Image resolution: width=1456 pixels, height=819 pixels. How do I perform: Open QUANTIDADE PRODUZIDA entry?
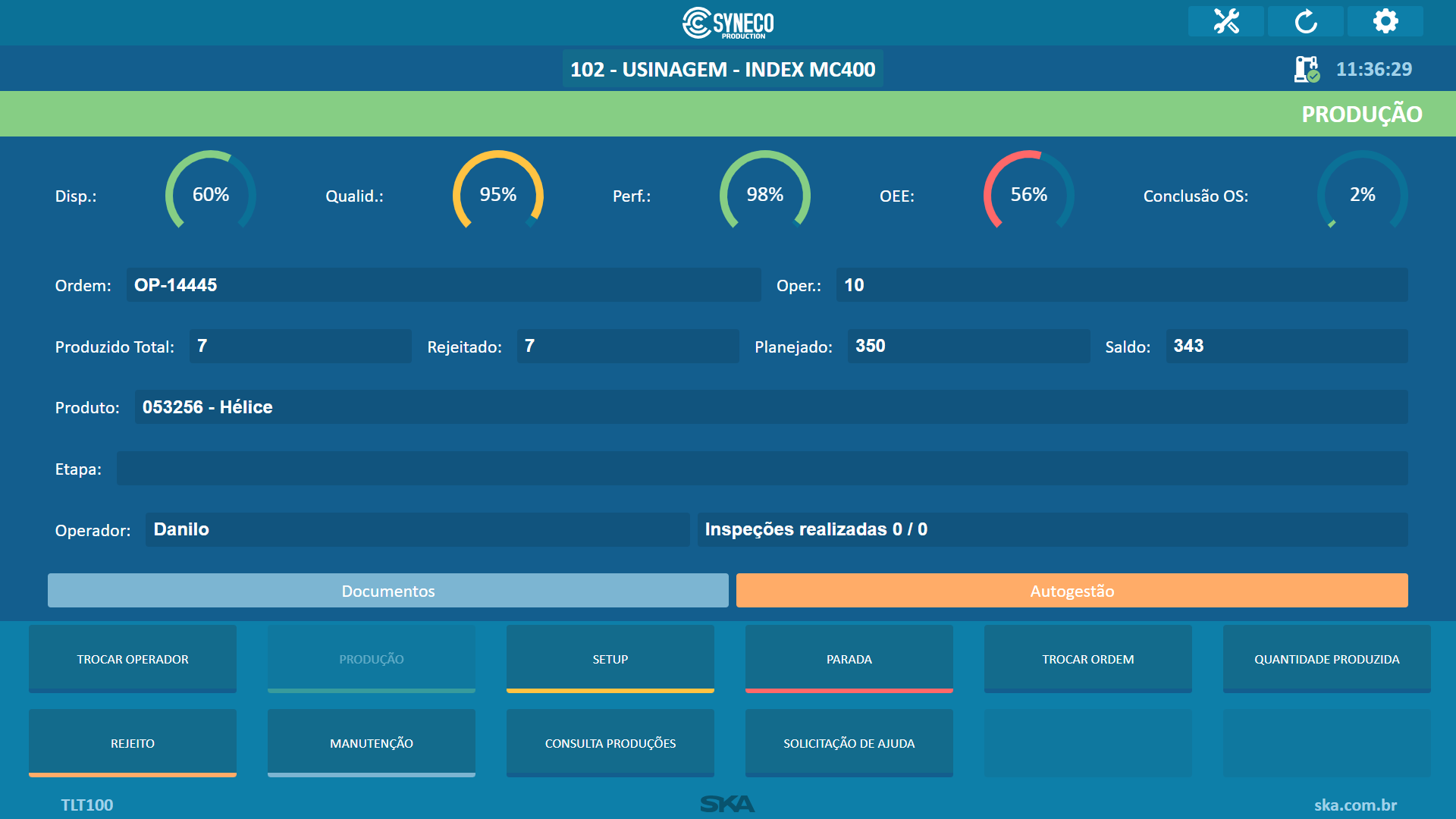1327,659
